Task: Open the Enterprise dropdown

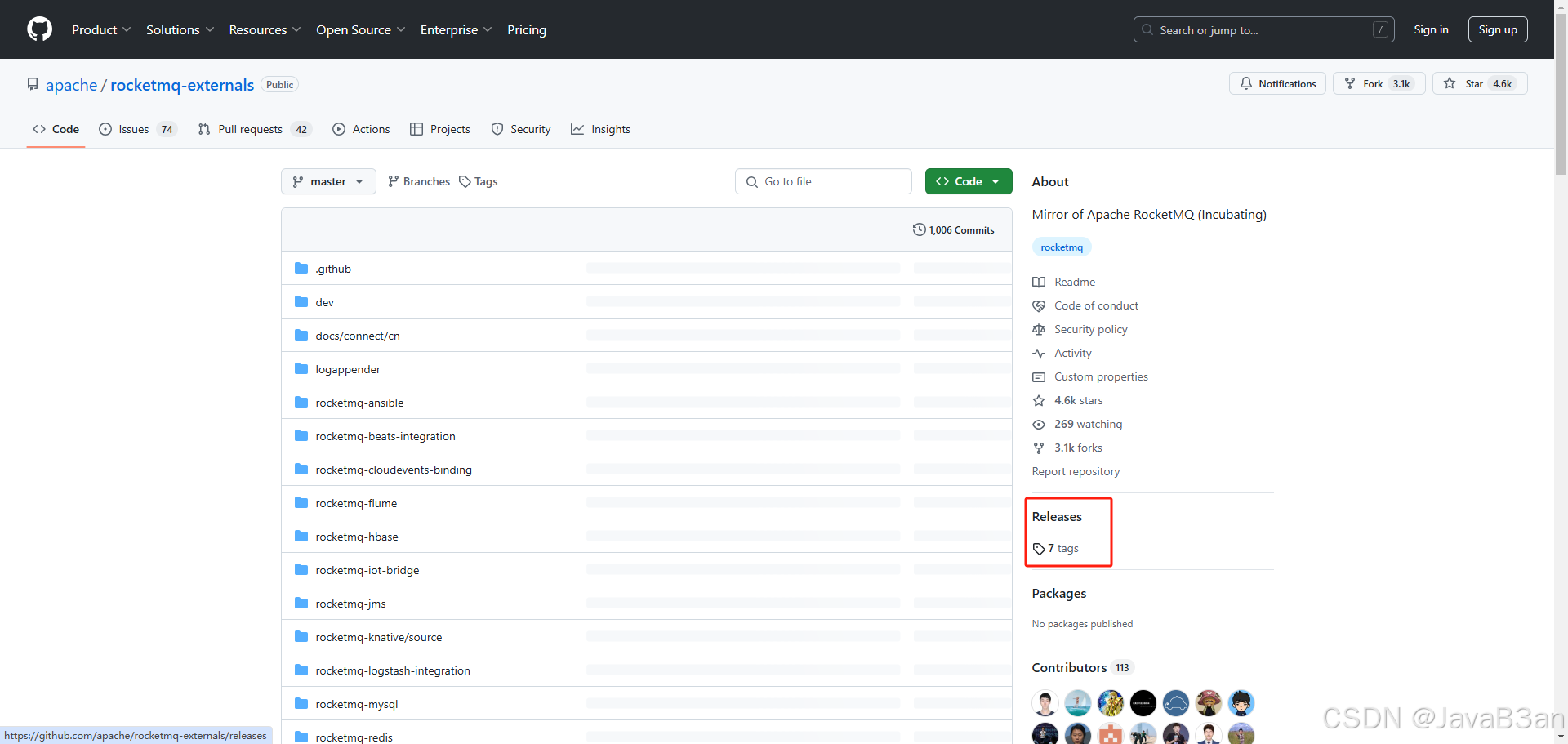Action: point(456,29)
